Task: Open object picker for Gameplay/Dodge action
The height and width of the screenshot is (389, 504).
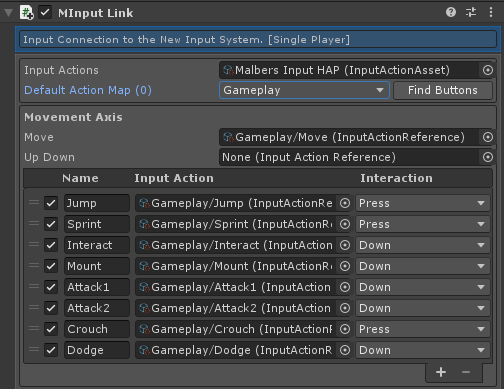Action: click(x=345, y=350)
